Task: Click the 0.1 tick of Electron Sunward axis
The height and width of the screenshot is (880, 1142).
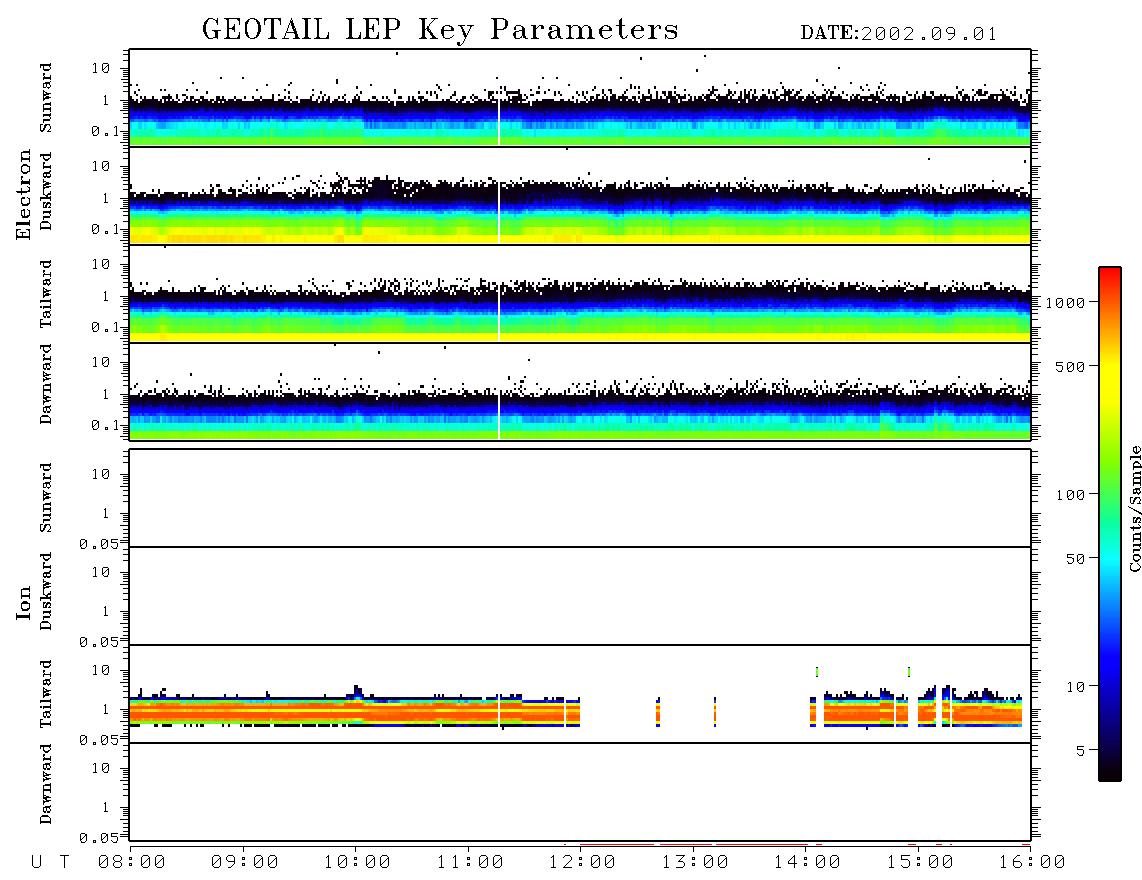Action: click(x=104, y=131)
